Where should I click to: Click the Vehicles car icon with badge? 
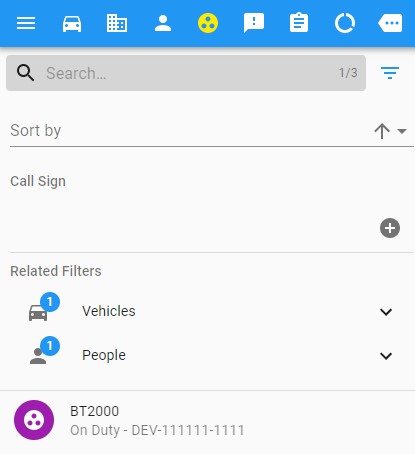tap(44, 307)
